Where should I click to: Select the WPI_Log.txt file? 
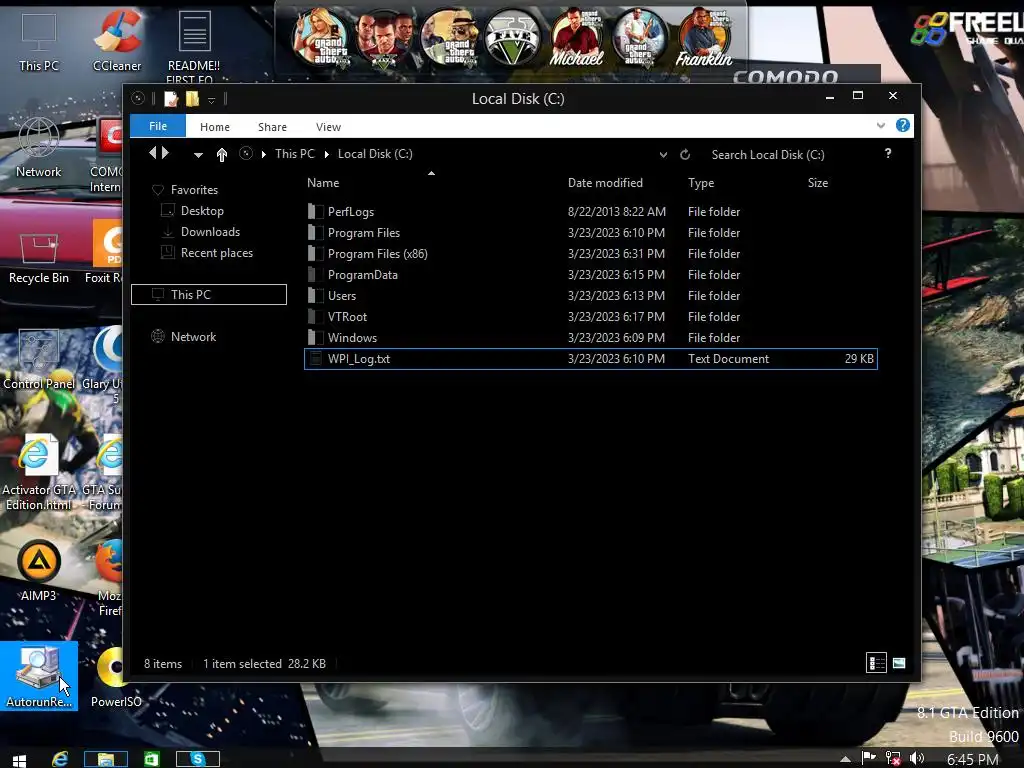[x=590, y=359]
